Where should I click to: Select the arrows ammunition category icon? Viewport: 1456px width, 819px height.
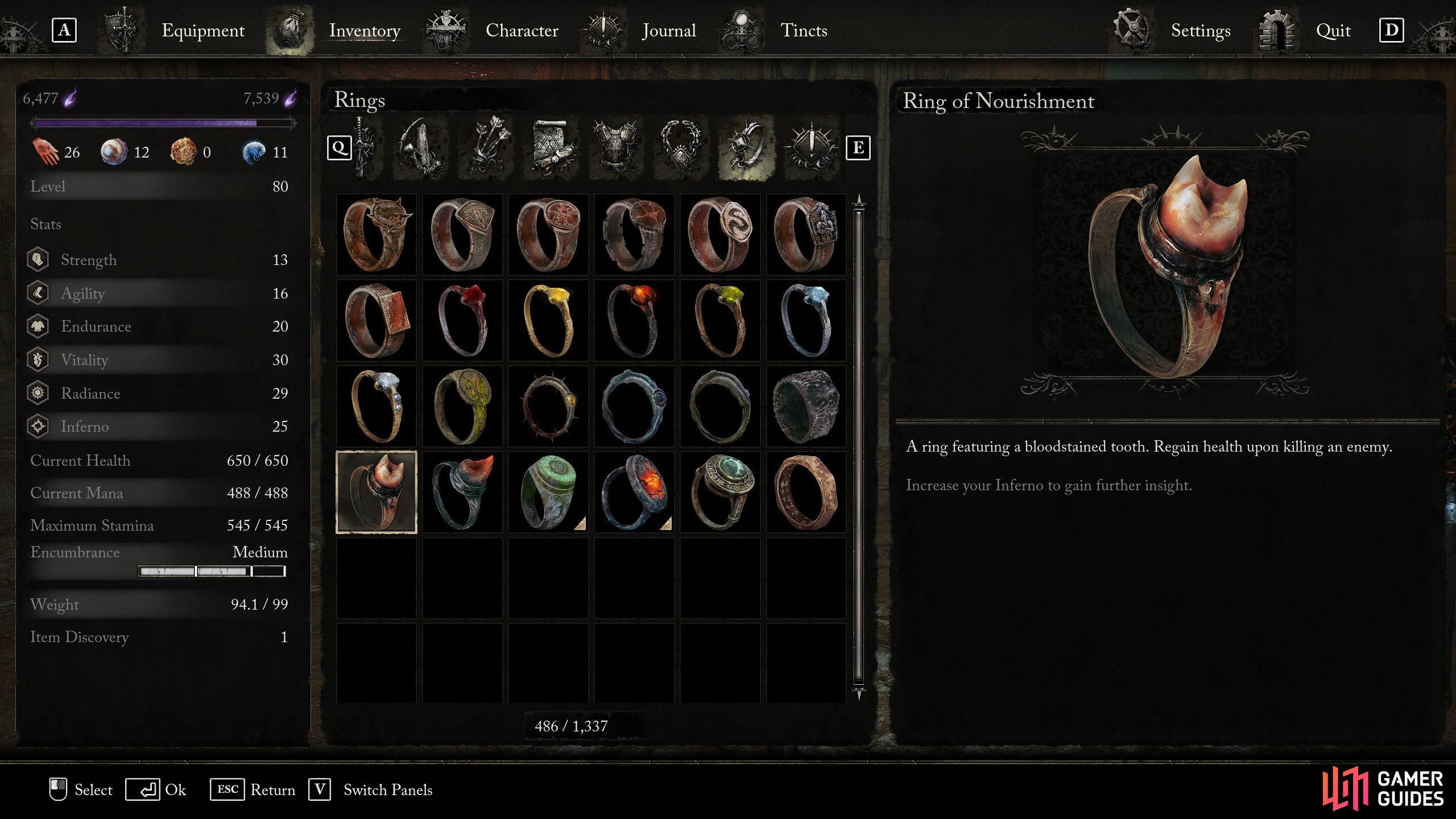[x=486, y=148]
